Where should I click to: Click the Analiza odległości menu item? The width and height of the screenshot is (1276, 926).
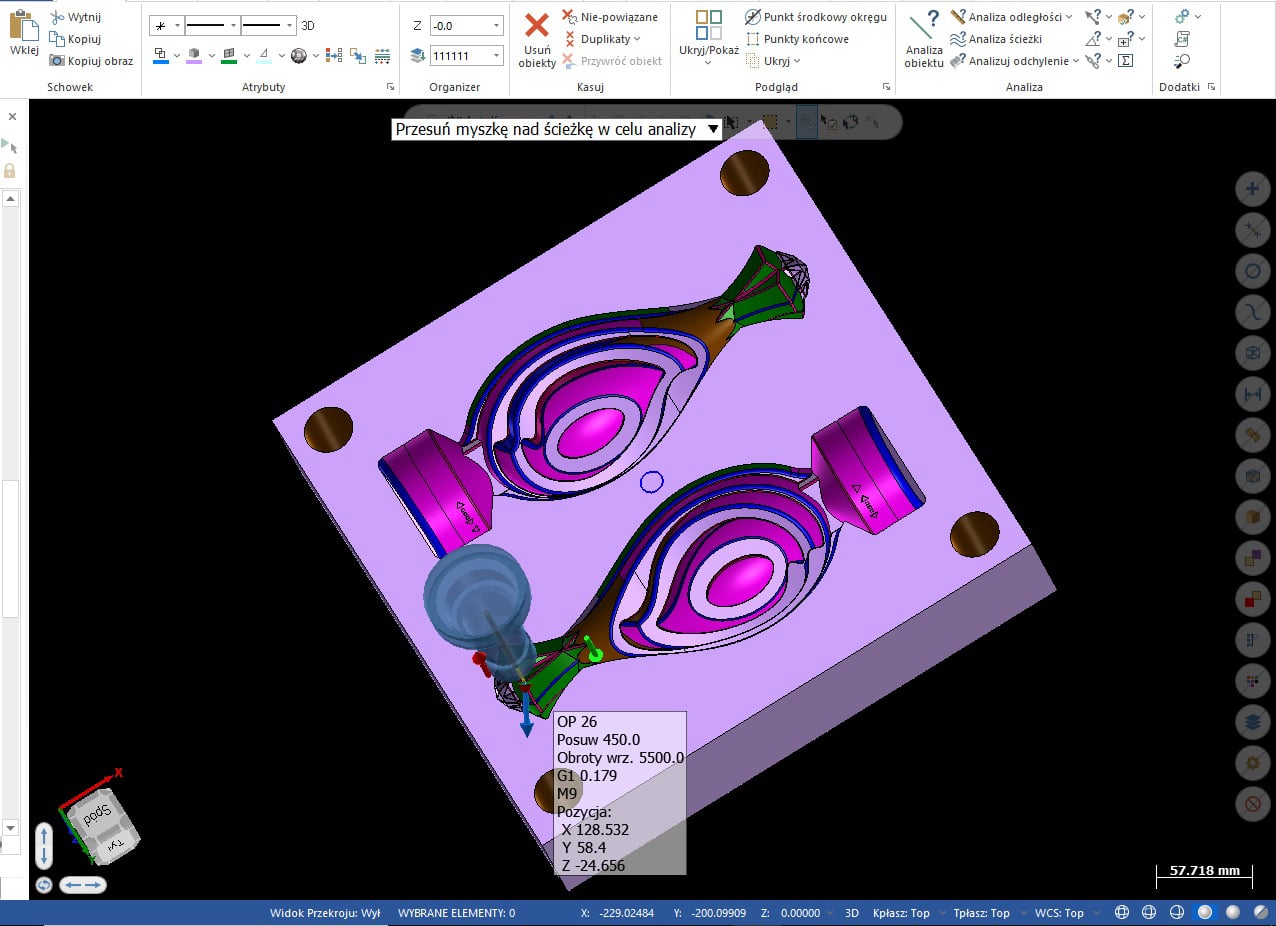[x=1011, y=17]
